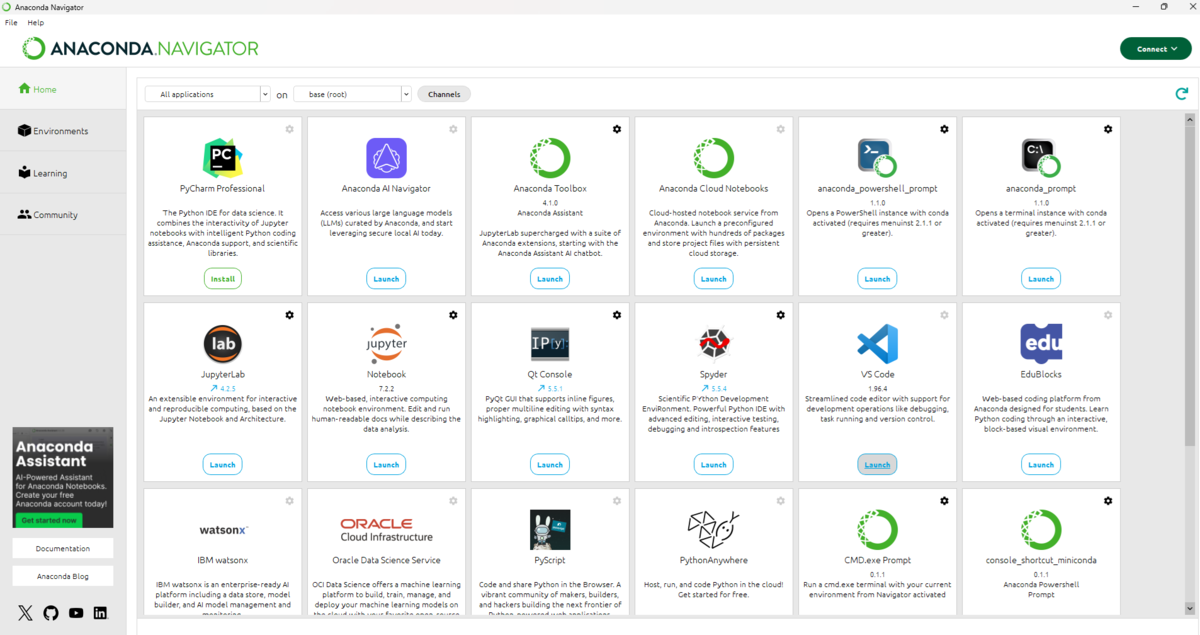Open Anaconda's LinkedIn page

(100, 613)
